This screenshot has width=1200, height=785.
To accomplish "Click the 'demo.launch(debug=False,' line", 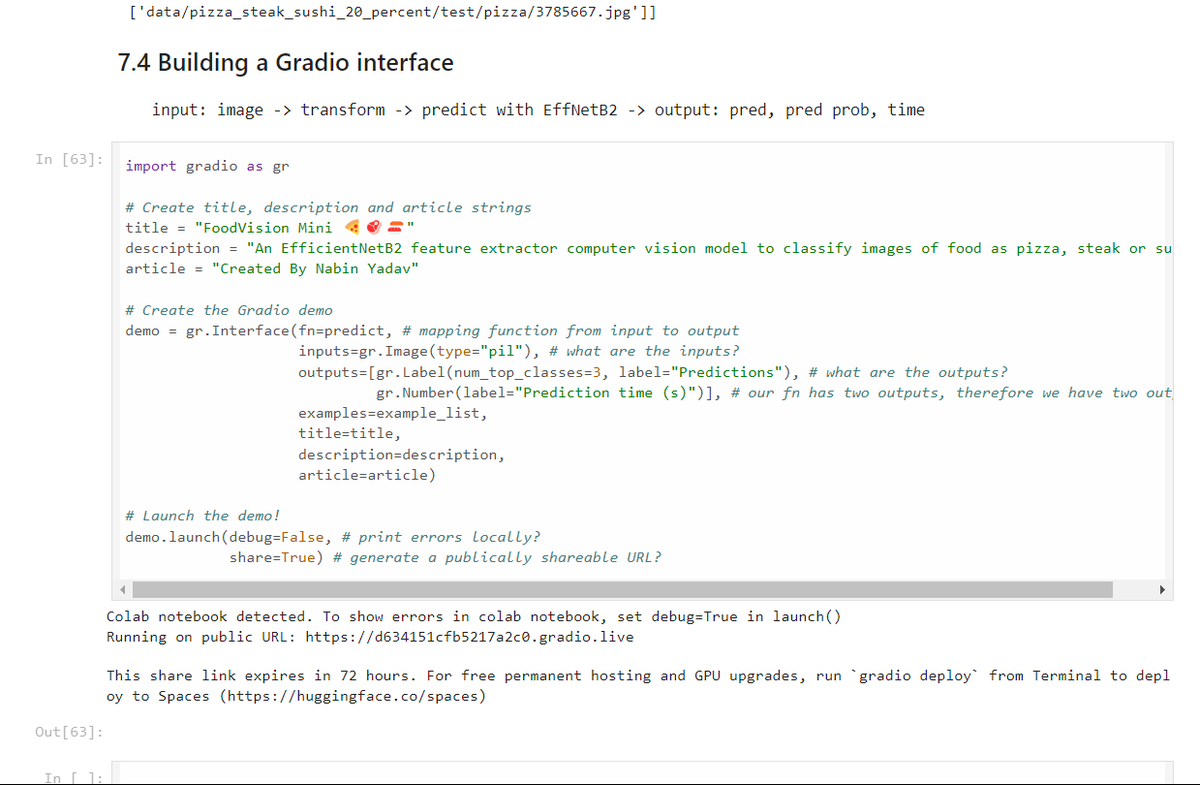I will 333,537.
